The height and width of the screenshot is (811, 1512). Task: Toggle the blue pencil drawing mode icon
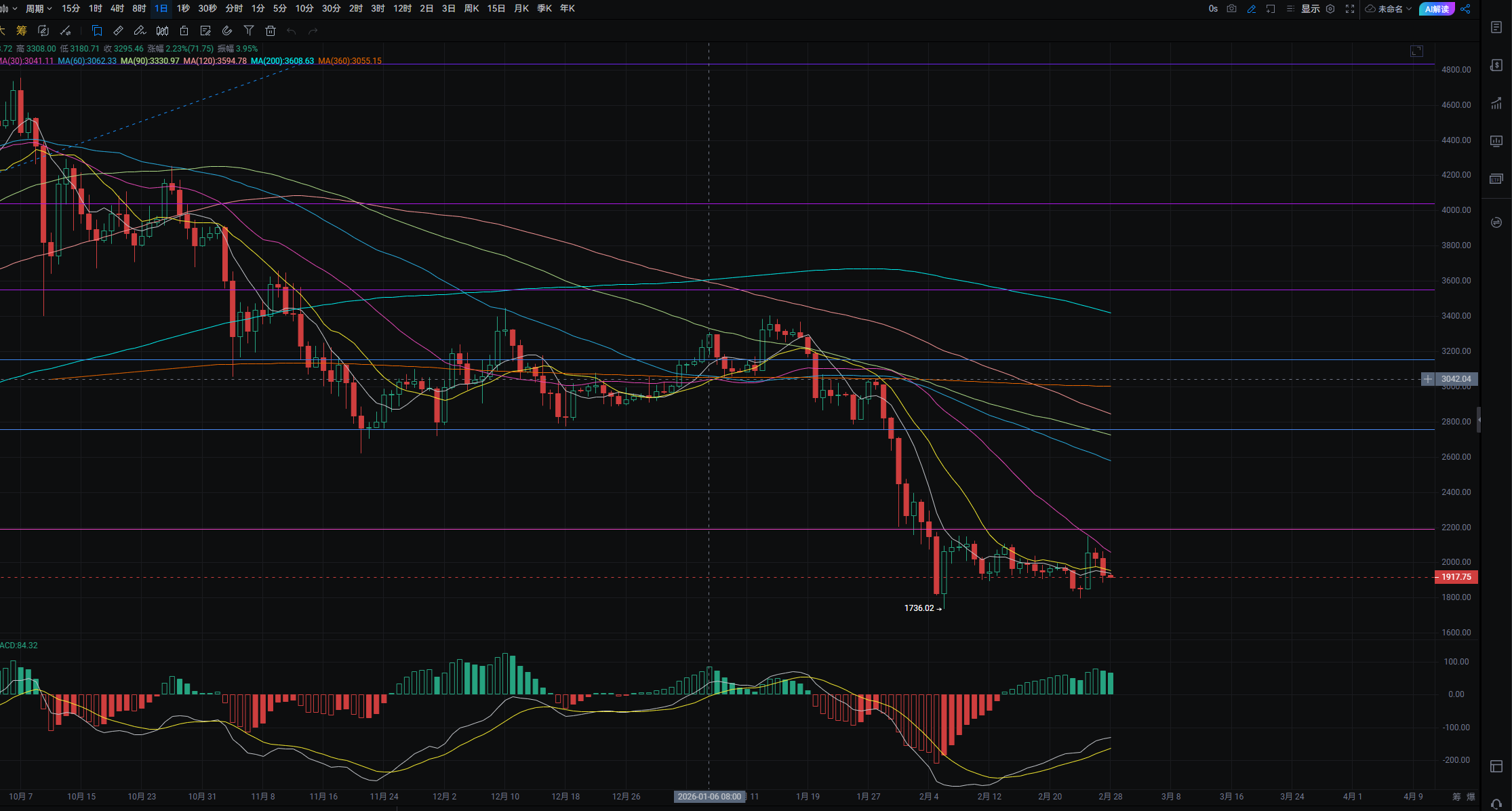(1252, 9)
